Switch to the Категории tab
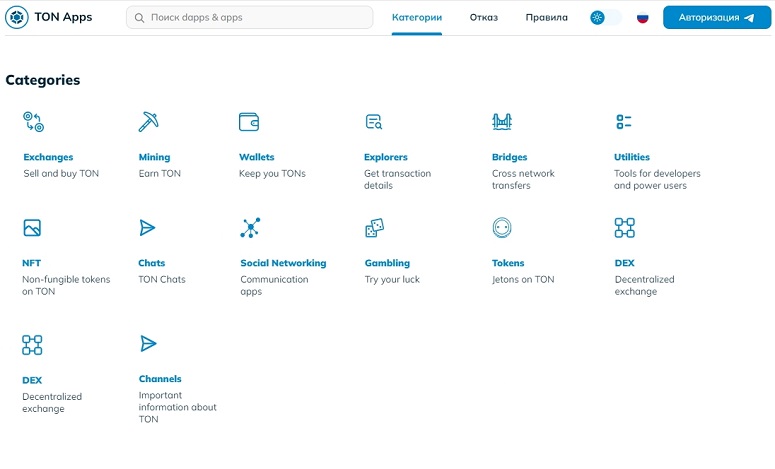The width and height of the screenshot is (775, 469). point(417,17)
